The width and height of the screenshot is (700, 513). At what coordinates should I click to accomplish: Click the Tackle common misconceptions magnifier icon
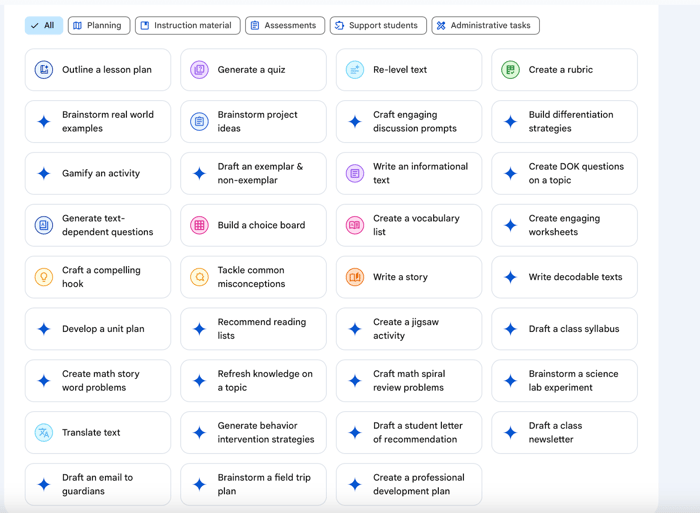pos(199,277)
